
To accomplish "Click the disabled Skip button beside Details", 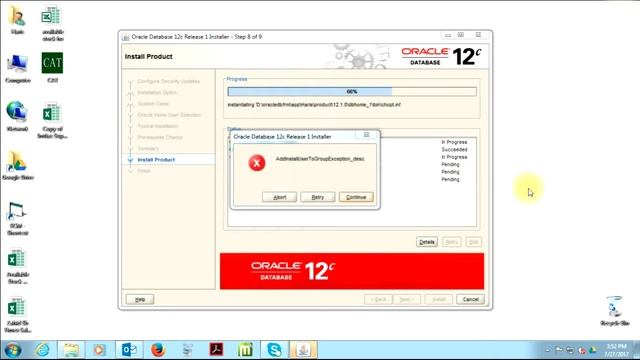I will [x=473, y=242].
